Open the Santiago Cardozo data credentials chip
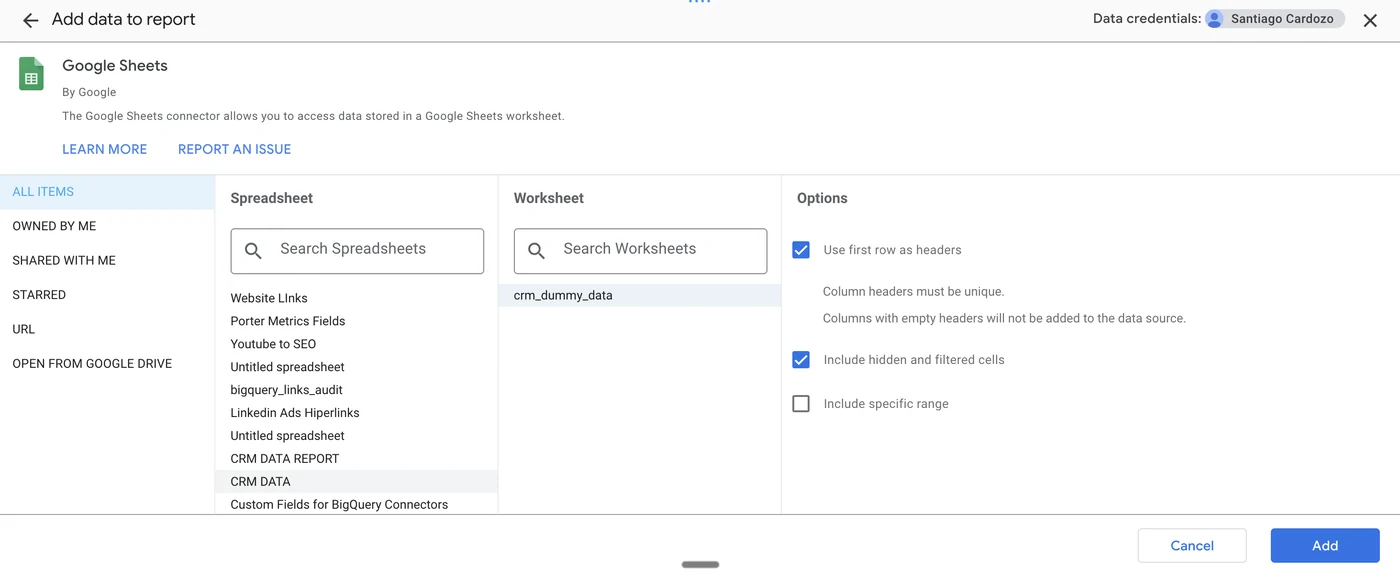This screenshot has height=578, width=1400. pyautogui.click(x=1274, y=18)
